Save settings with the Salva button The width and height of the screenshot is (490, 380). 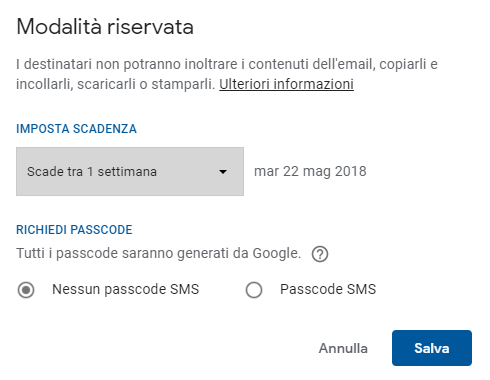tap(432, 348)
